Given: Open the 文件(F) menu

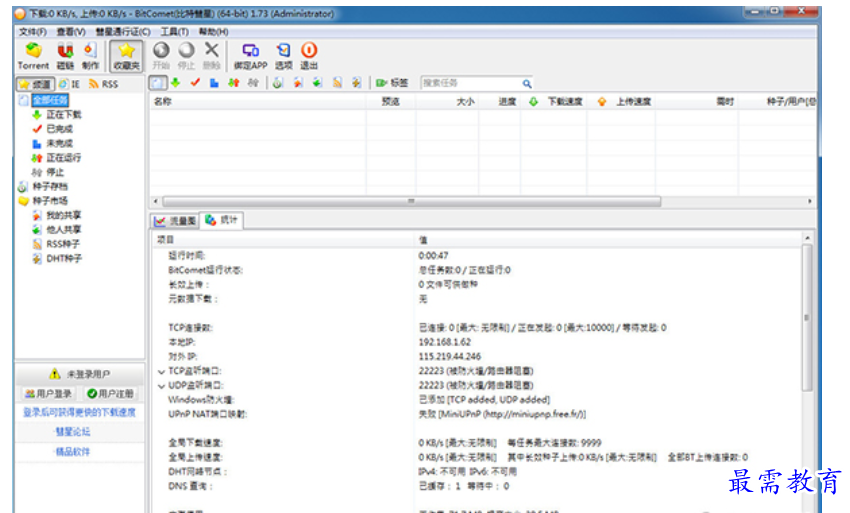Looking at the screenshot, I should (33, 32).
